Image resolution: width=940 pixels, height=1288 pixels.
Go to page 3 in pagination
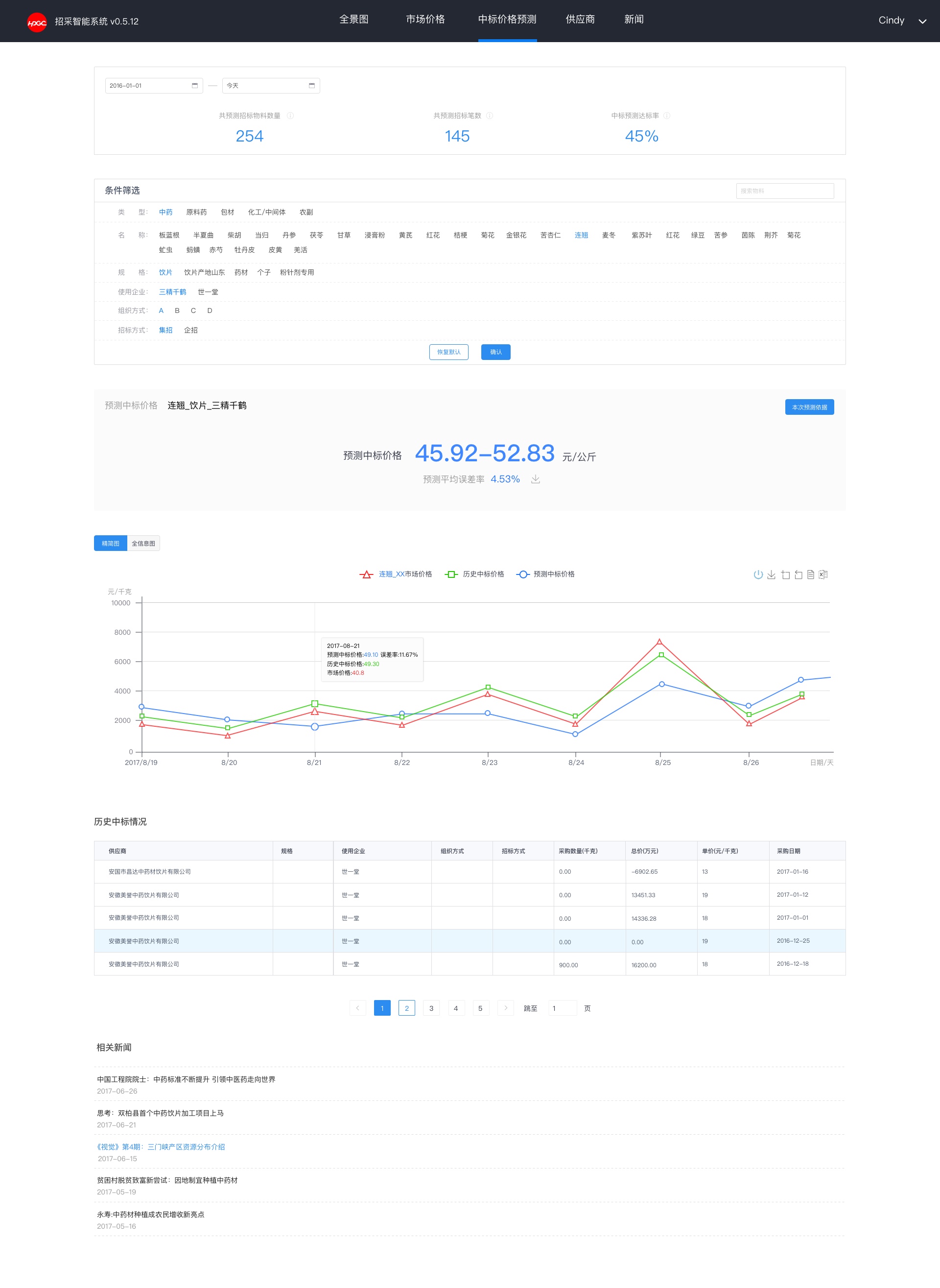431,1008
